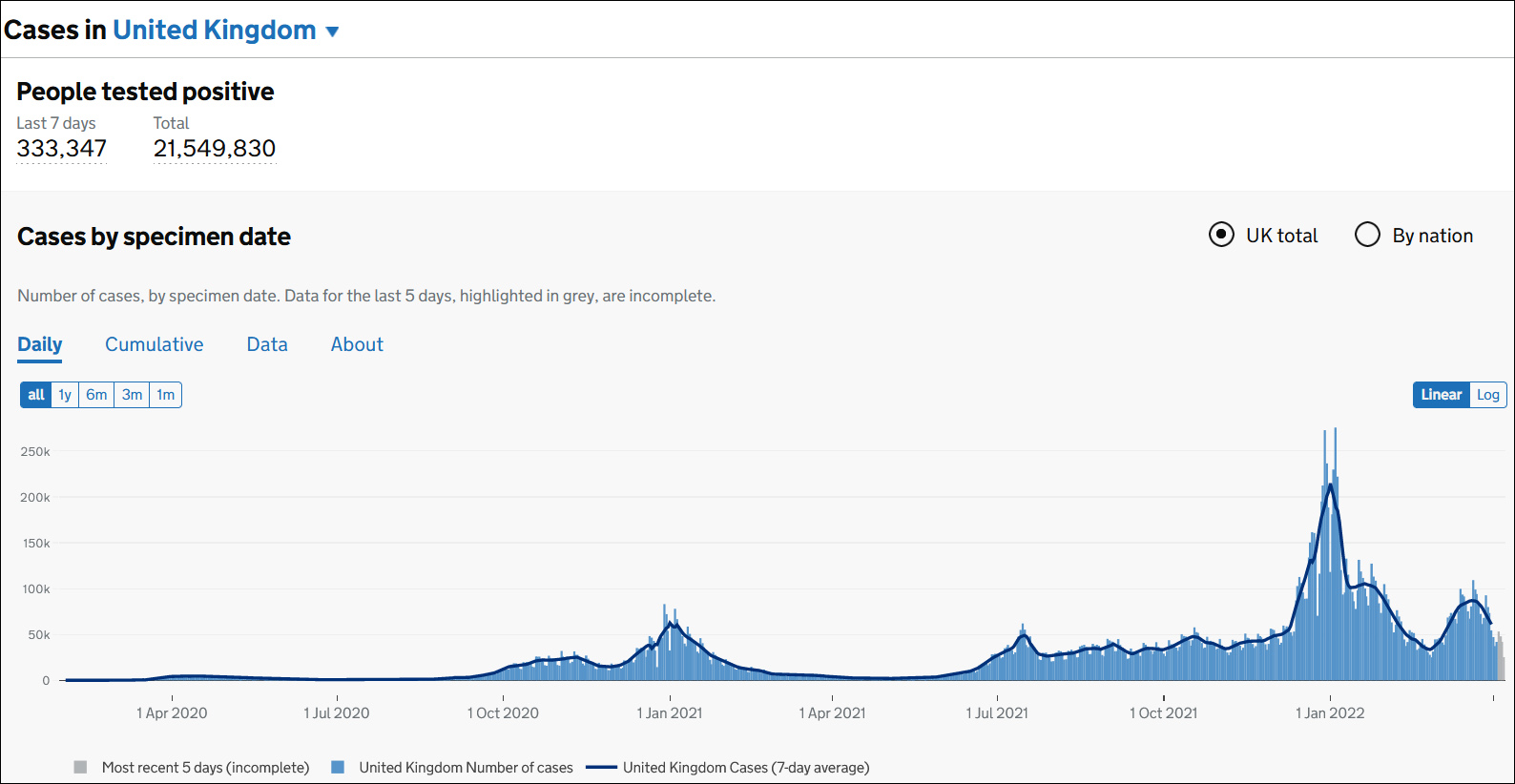
Task: Click the '200k' y-axis label
Action: click(35, 498)
